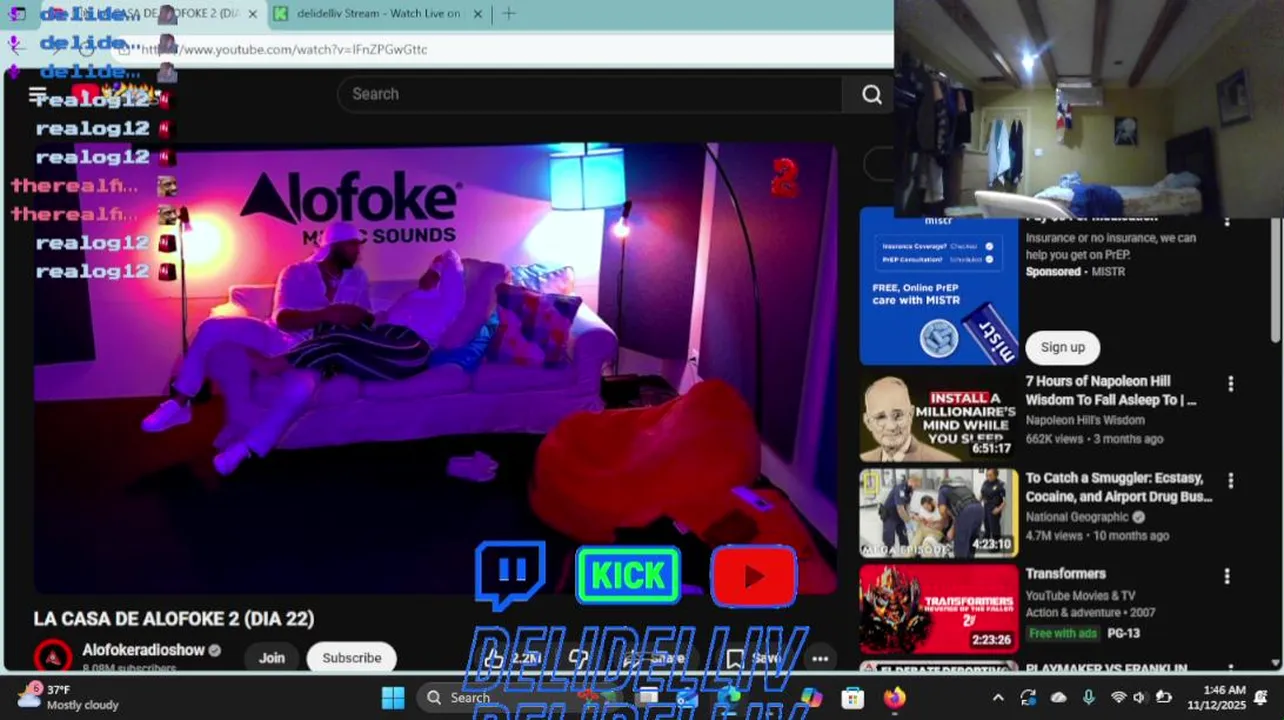Open options menu for Transformers movie
Image resolution: width=1284 pixels, height=720 pixels.
coord(1227,576)
